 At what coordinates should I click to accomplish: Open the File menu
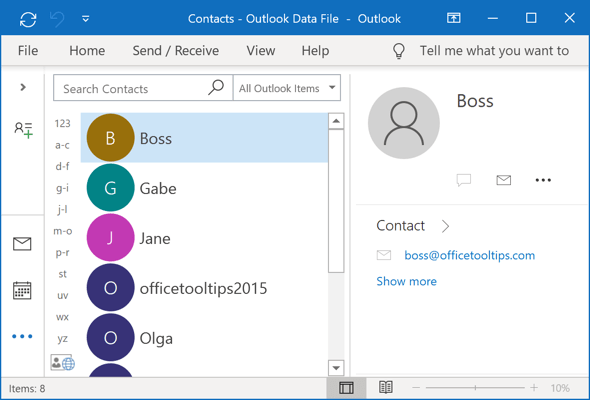click(28, 50)
